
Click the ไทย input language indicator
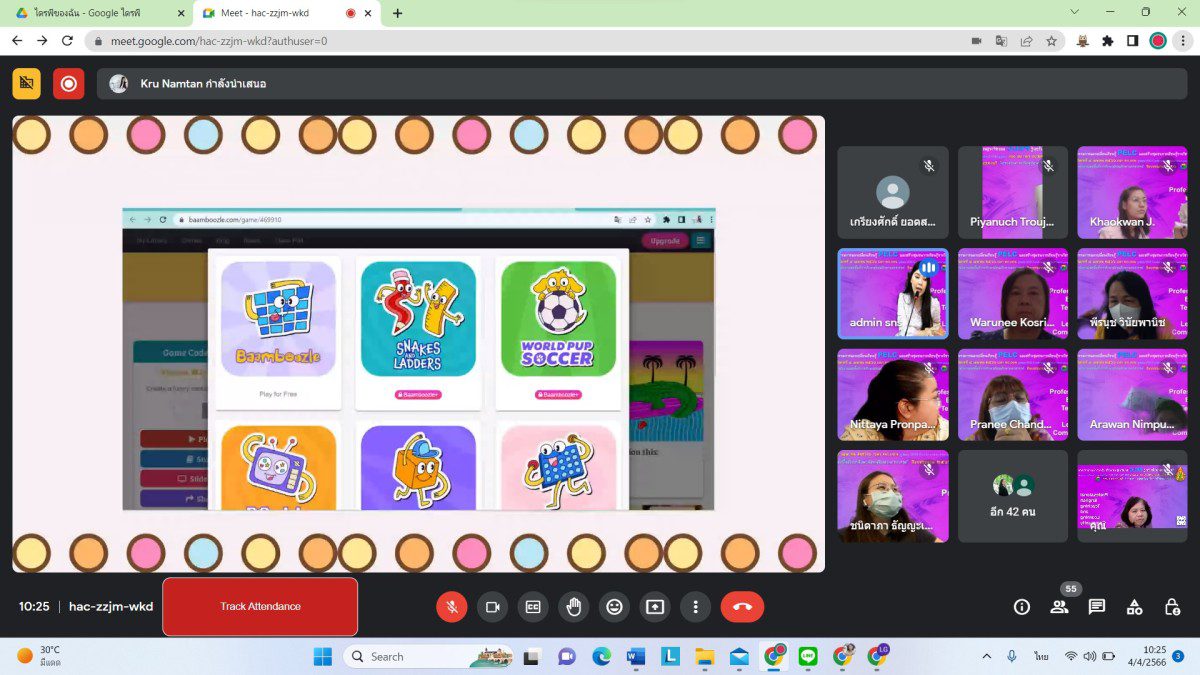point(1042,656)
